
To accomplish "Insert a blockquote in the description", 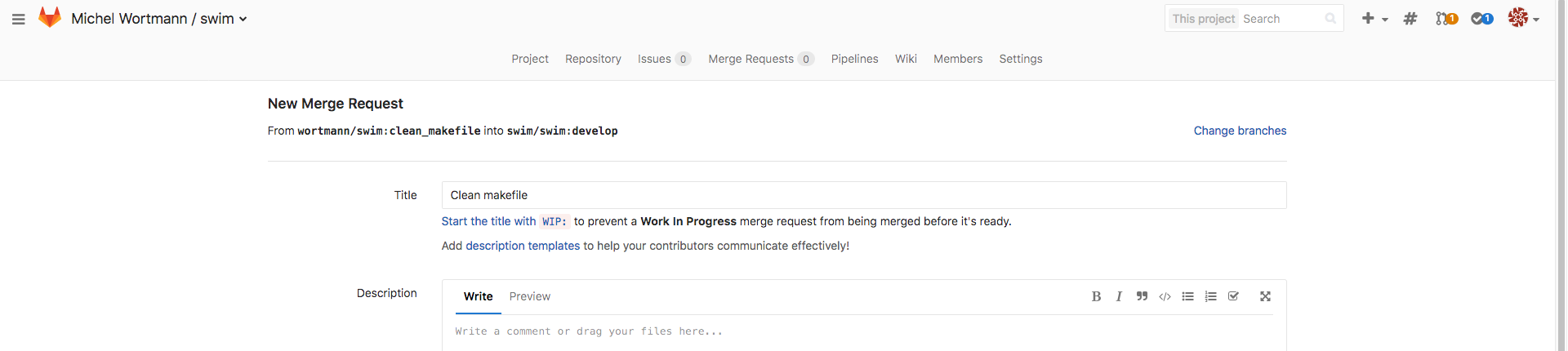I will tap(1142, 296).
